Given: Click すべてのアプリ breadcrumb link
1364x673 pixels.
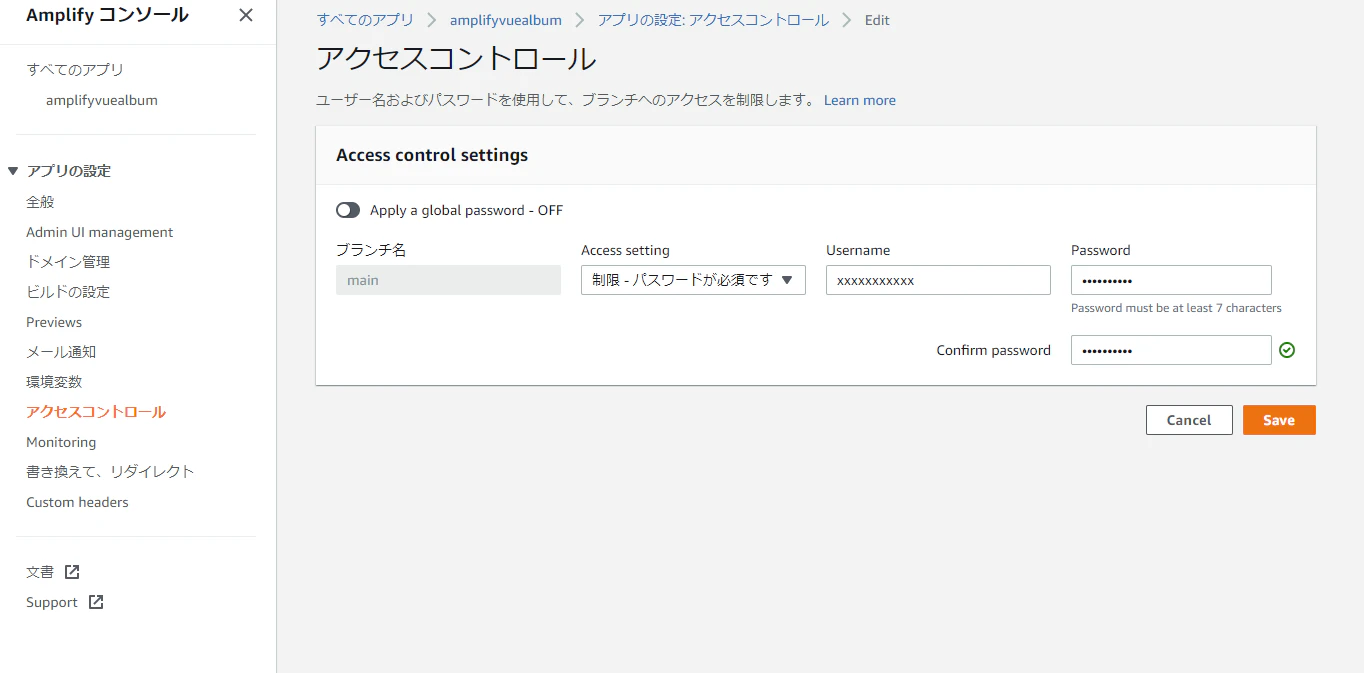Looking at the screenshot, I should (365, 20).
